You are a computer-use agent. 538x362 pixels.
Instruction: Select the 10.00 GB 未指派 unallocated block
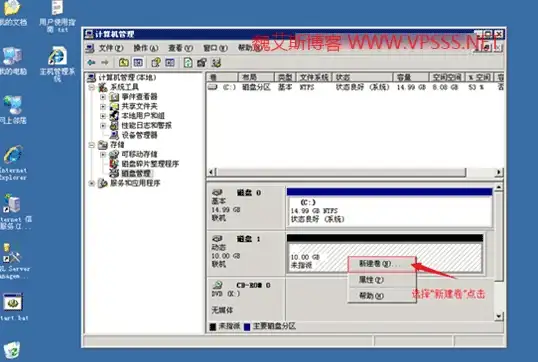tap(385, 254)
